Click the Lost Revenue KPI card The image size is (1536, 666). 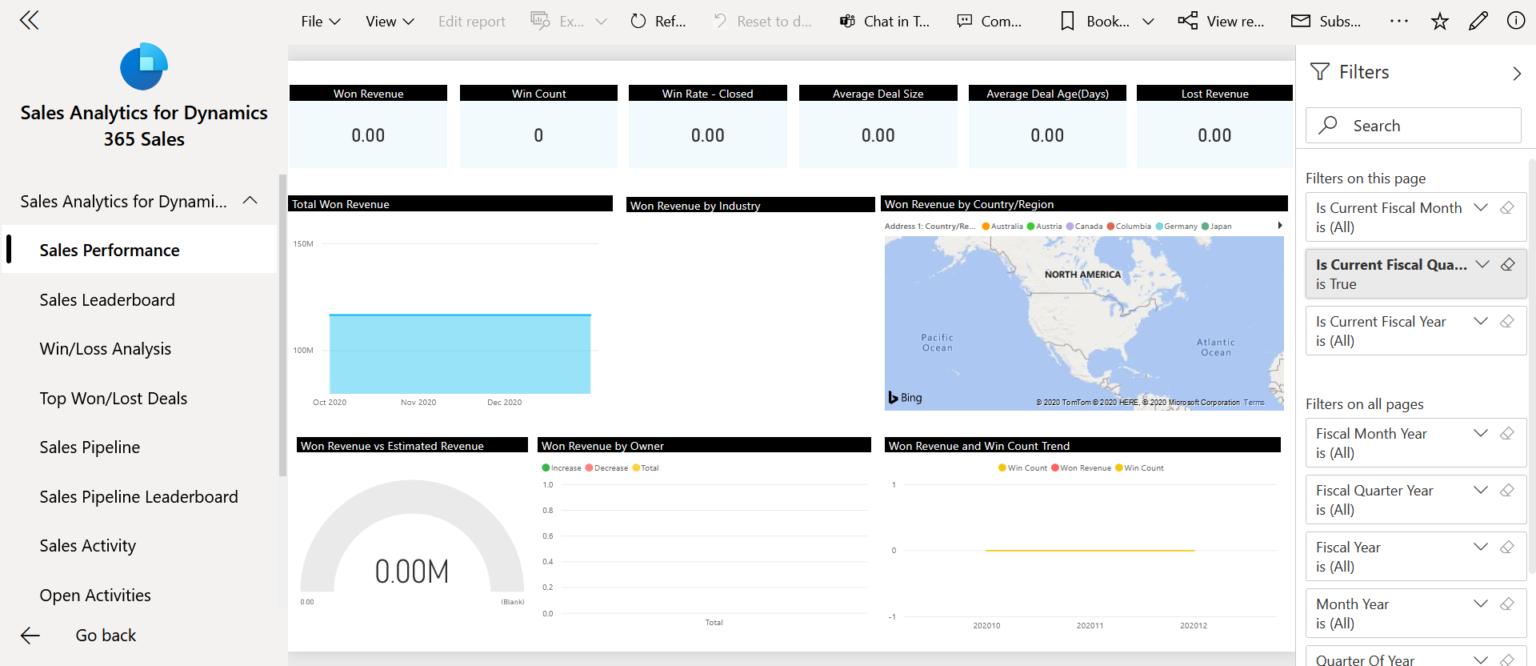pyautogui.click(x=1214, y=126)
